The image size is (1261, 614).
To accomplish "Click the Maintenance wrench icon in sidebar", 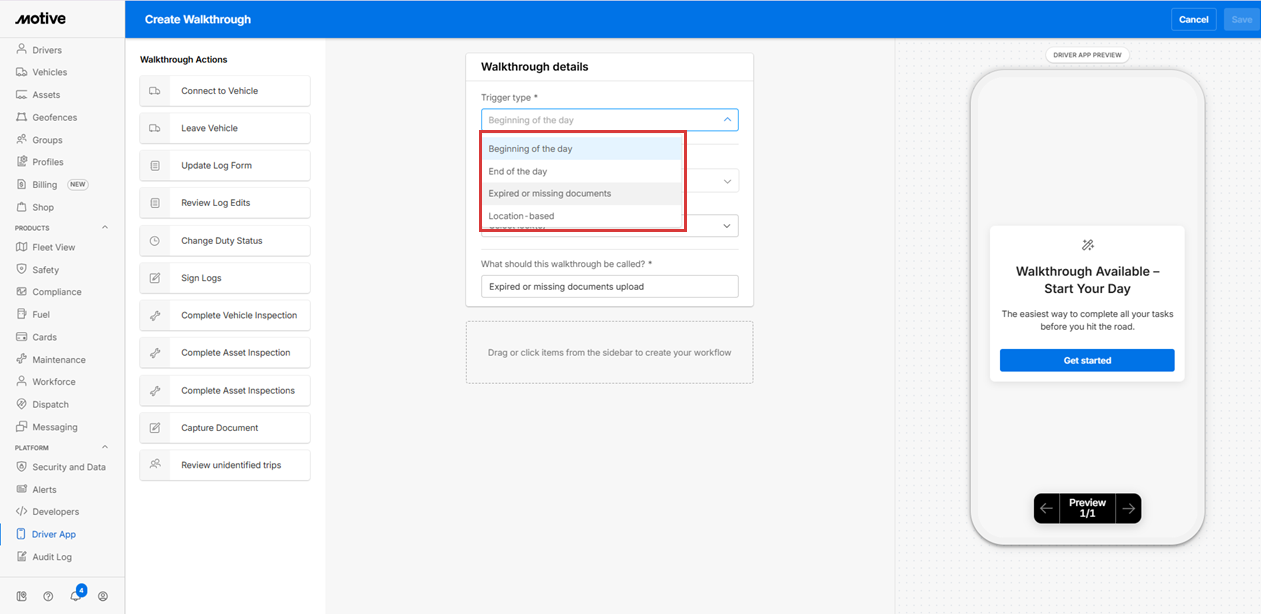I will [x=22, y=359].
